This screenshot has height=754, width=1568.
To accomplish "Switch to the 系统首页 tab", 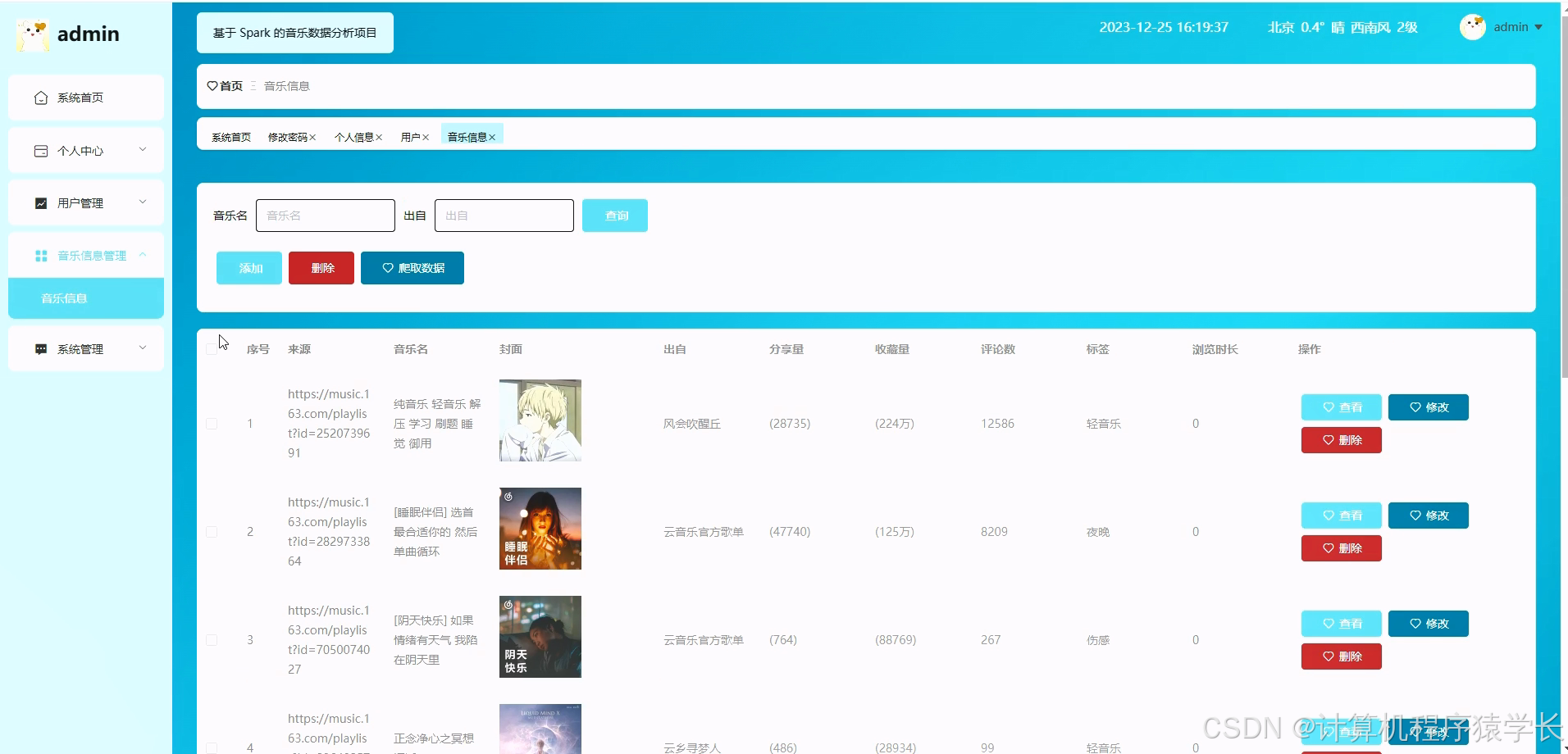I will tap(231, 138).
